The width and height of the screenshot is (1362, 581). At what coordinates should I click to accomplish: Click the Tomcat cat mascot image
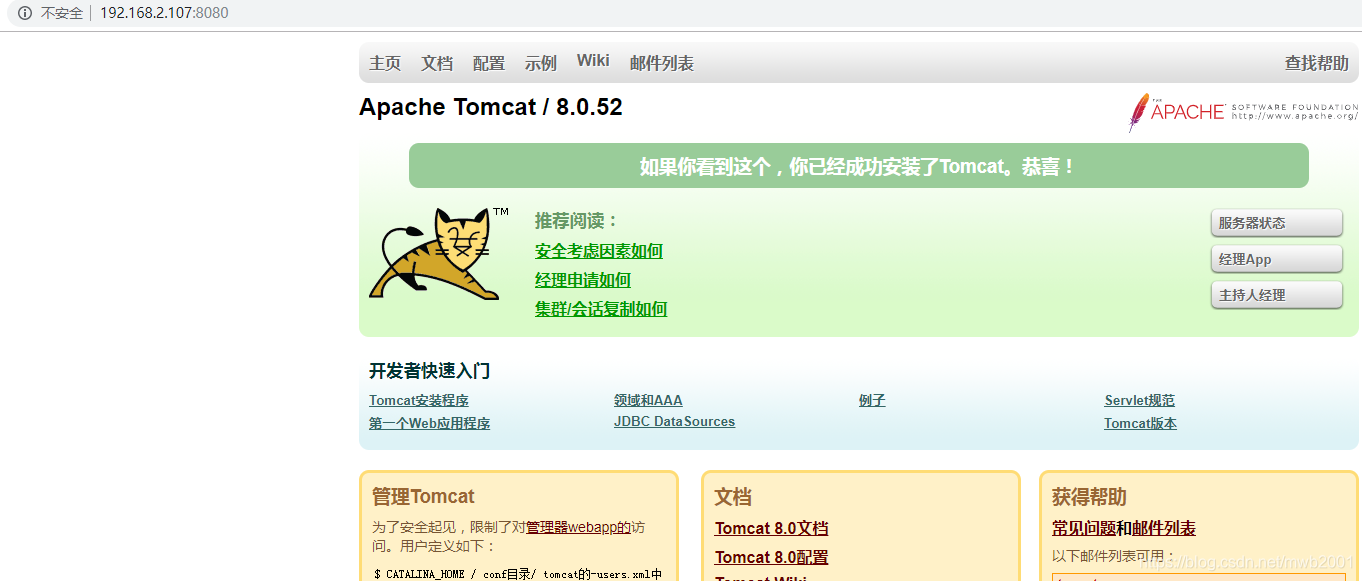pyautogui.click(x=438, y=253)
